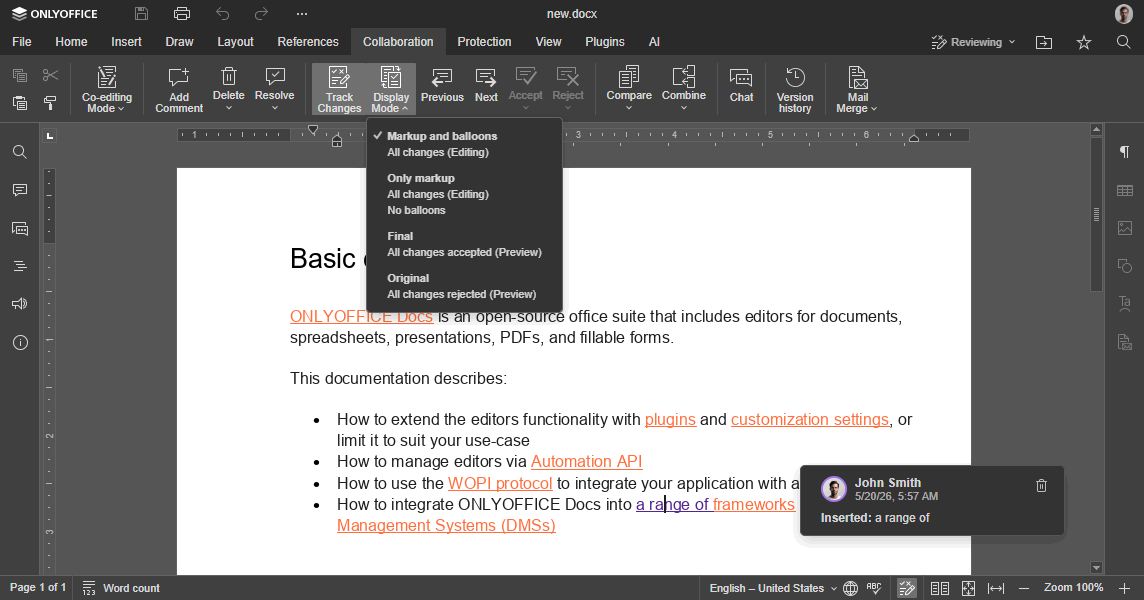Toggle Track Changes button

tap(339, 90)
